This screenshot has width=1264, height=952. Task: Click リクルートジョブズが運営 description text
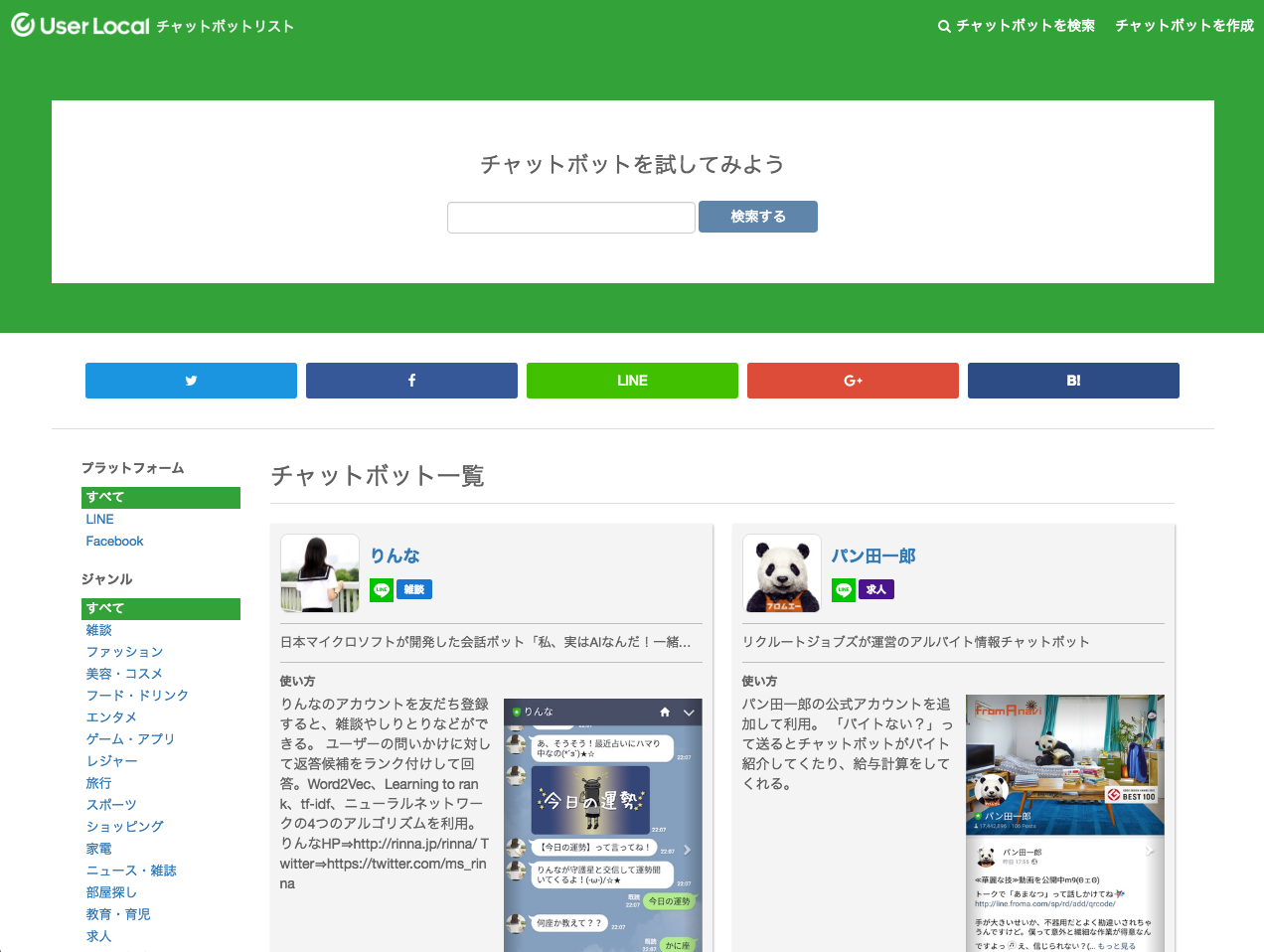915,642
